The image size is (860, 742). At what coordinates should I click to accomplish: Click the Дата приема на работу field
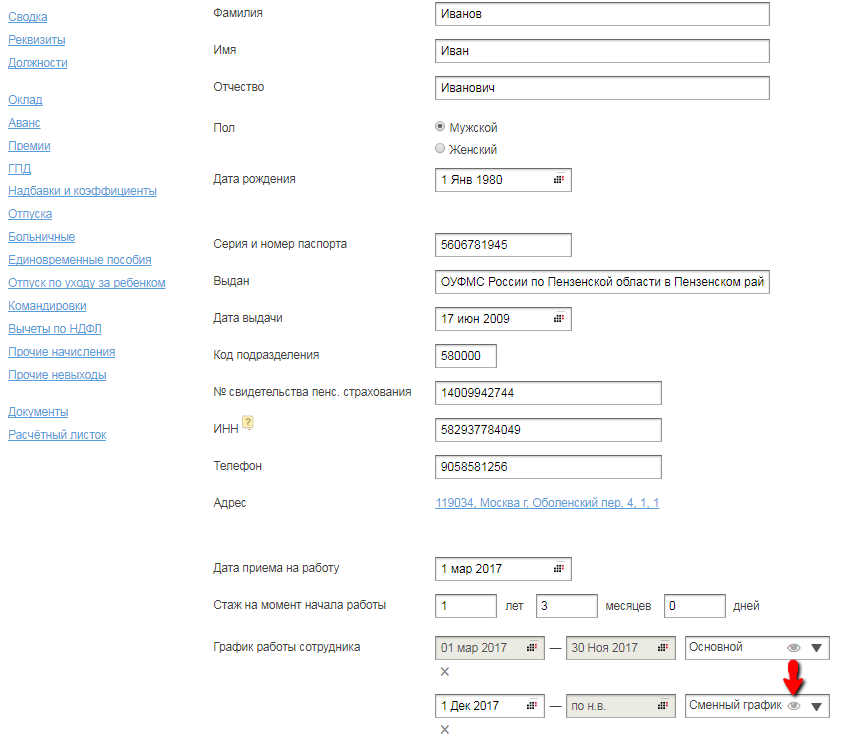point(503,569)
